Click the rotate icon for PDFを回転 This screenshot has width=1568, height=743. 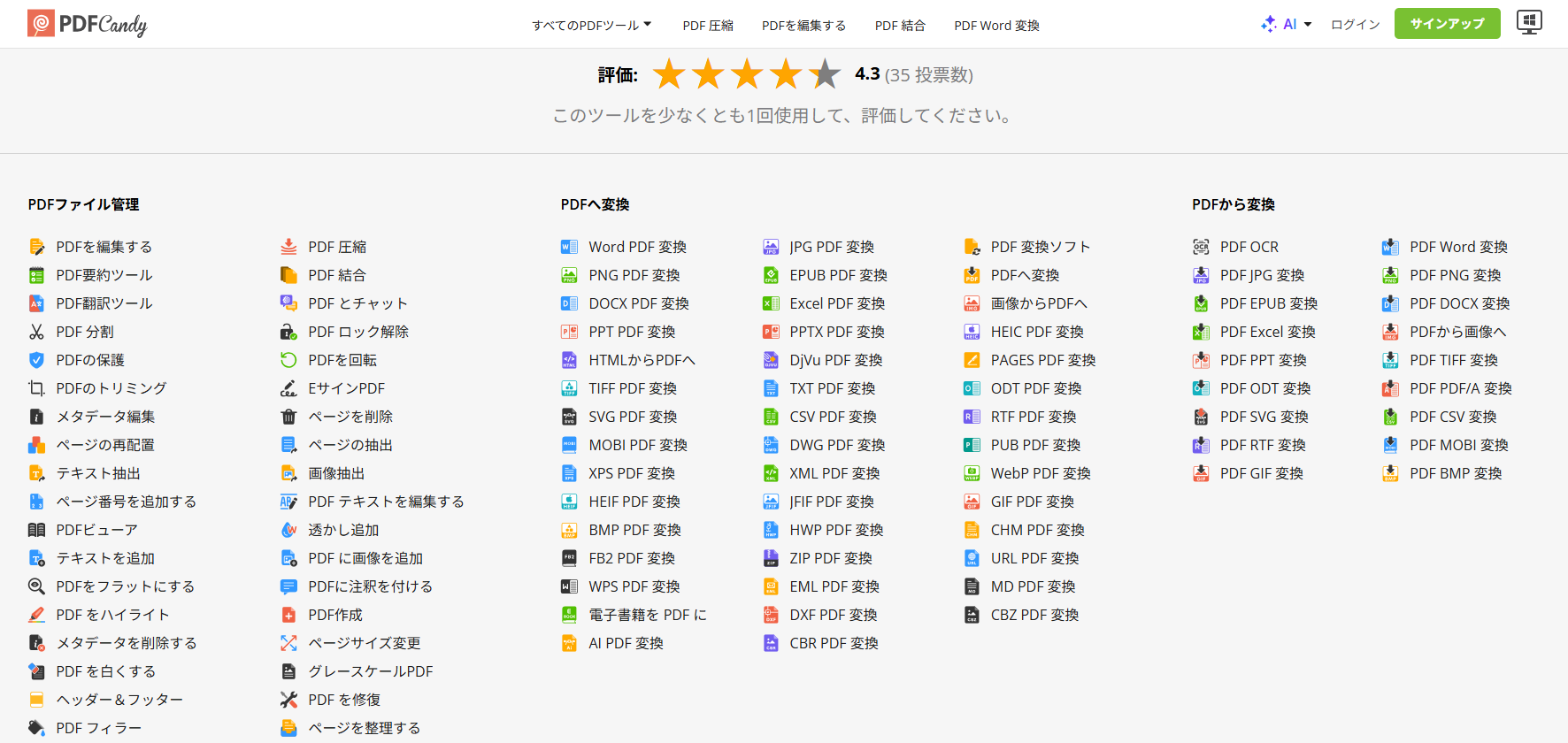(288, 360)
